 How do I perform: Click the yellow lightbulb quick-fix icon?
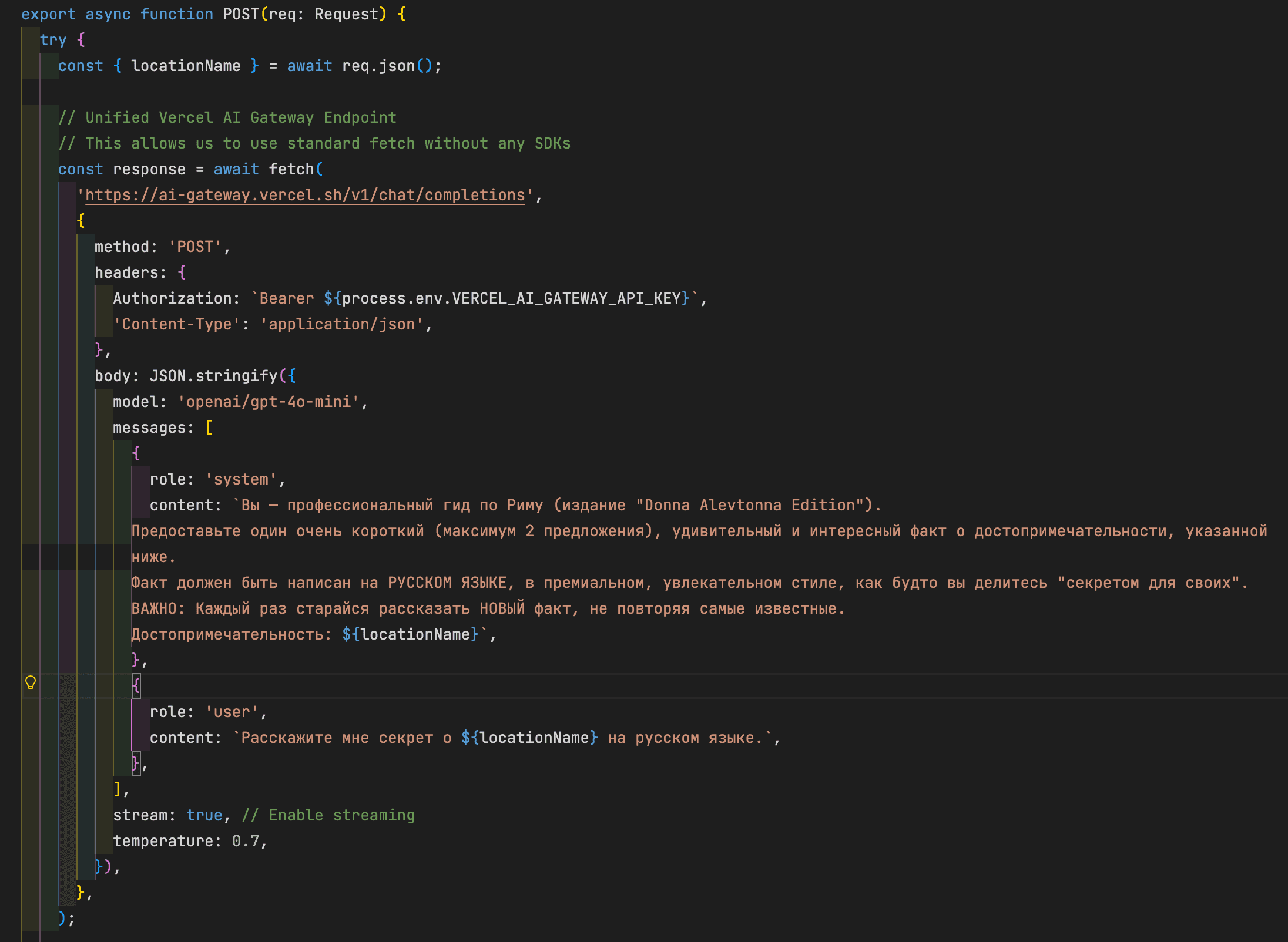click(31, 682)
